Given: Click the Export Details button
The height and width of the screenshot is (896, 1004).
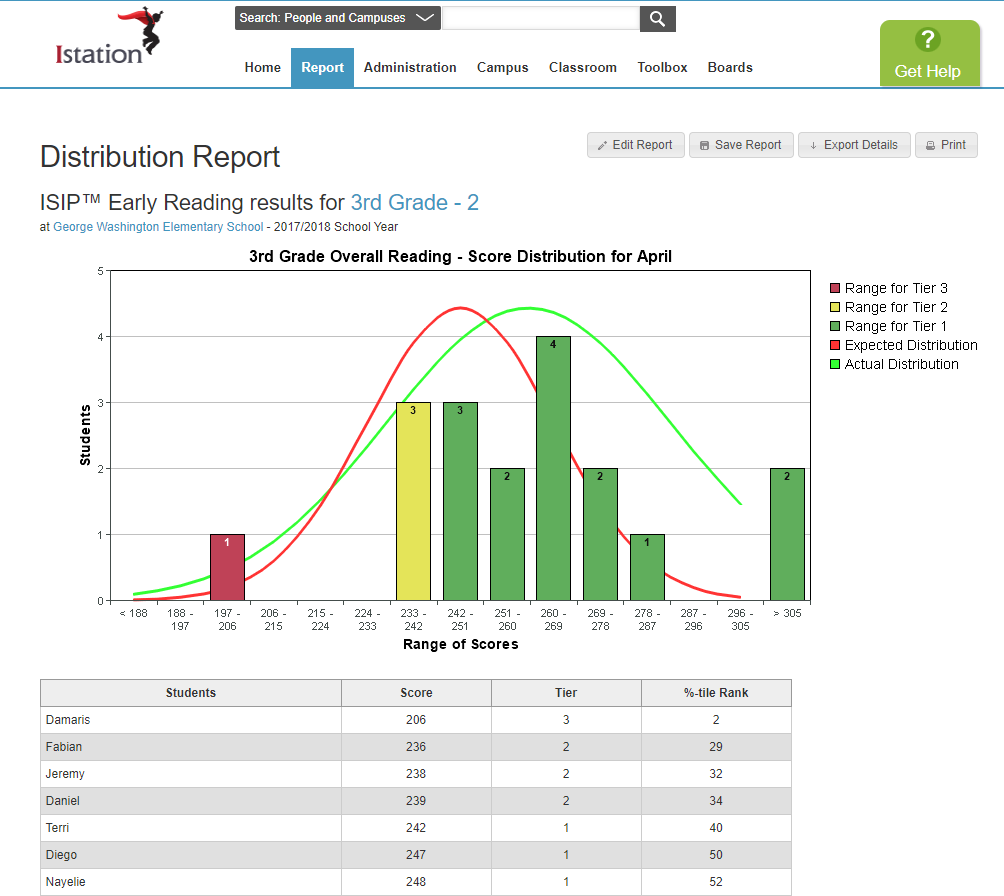Looking at the screenshot, I should 853,145.
